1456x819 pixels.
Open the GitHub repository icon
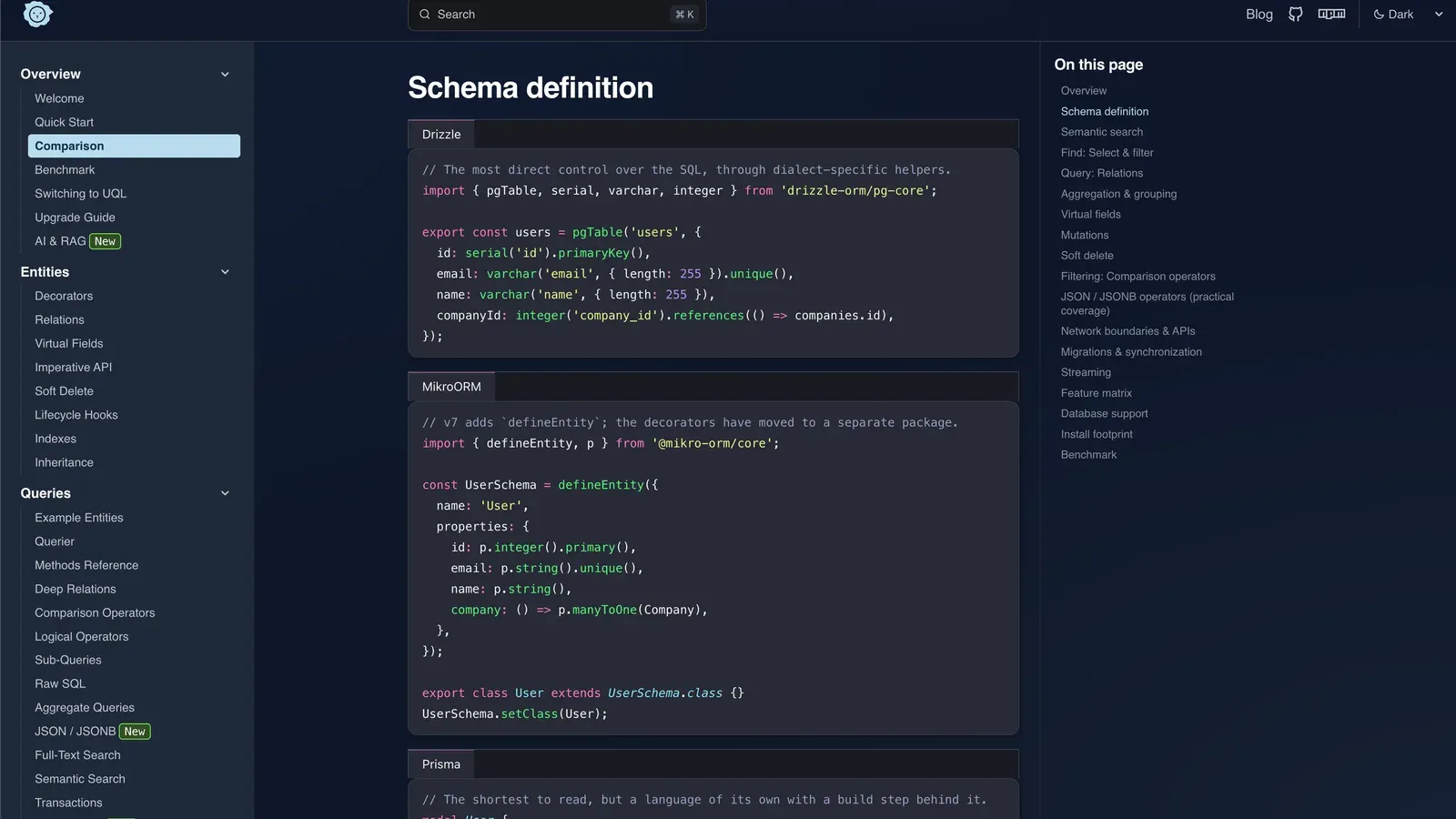[1295, 15]
